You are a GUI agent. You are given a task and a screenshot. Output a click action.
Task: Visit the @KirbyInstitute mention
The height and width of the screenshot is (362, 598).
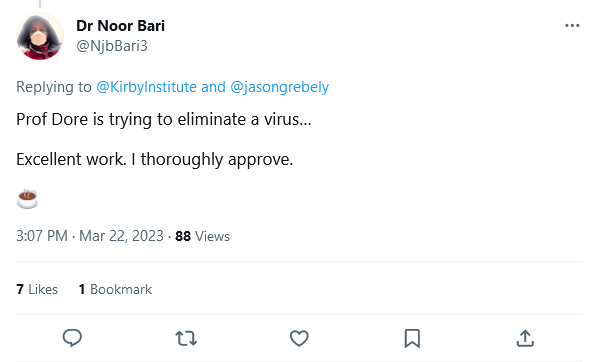(x=146, y=87)
